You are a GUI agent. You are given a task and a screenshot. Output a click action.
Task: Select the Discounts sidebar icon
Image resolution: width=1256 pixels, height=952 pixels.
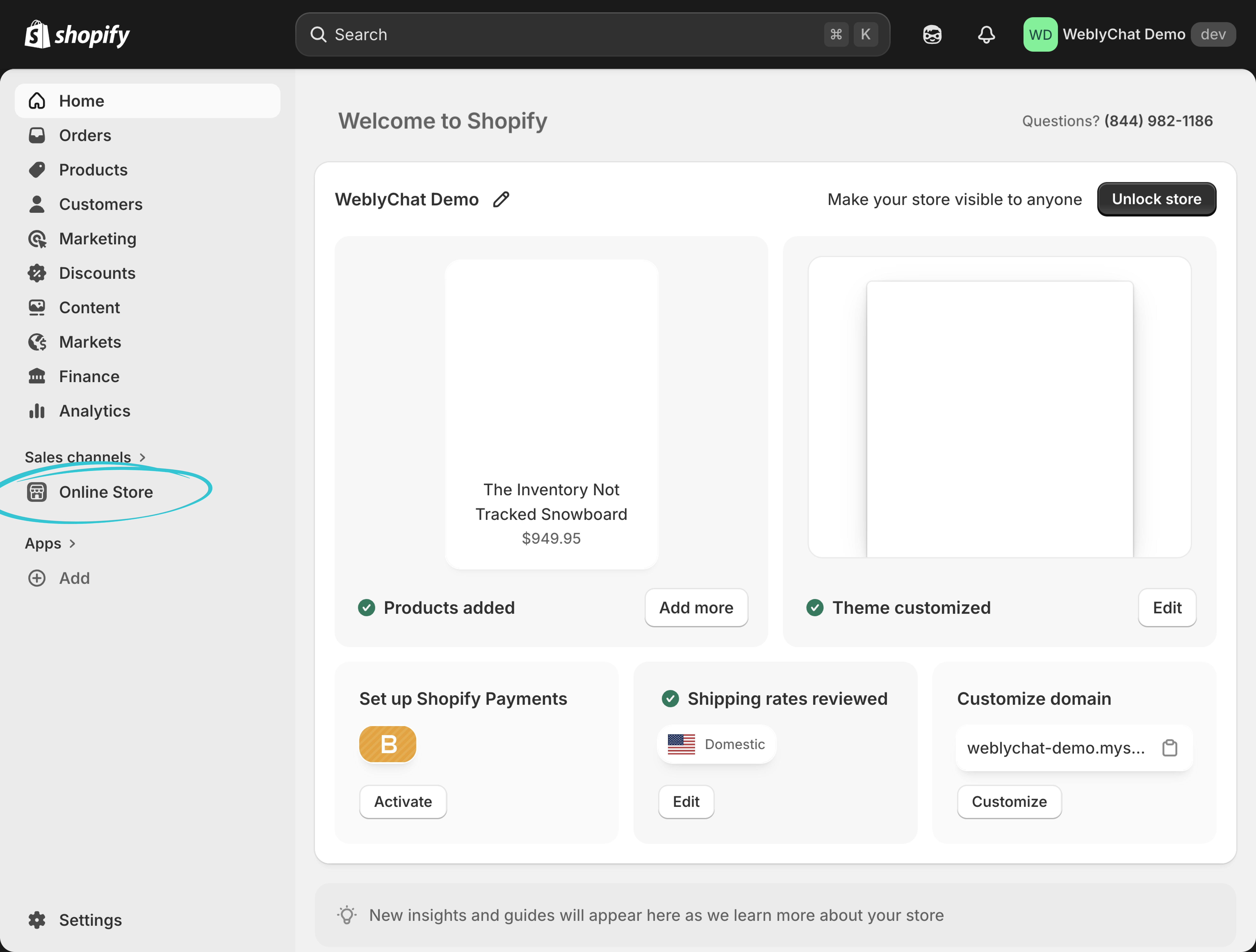click(x=37, y=273)
